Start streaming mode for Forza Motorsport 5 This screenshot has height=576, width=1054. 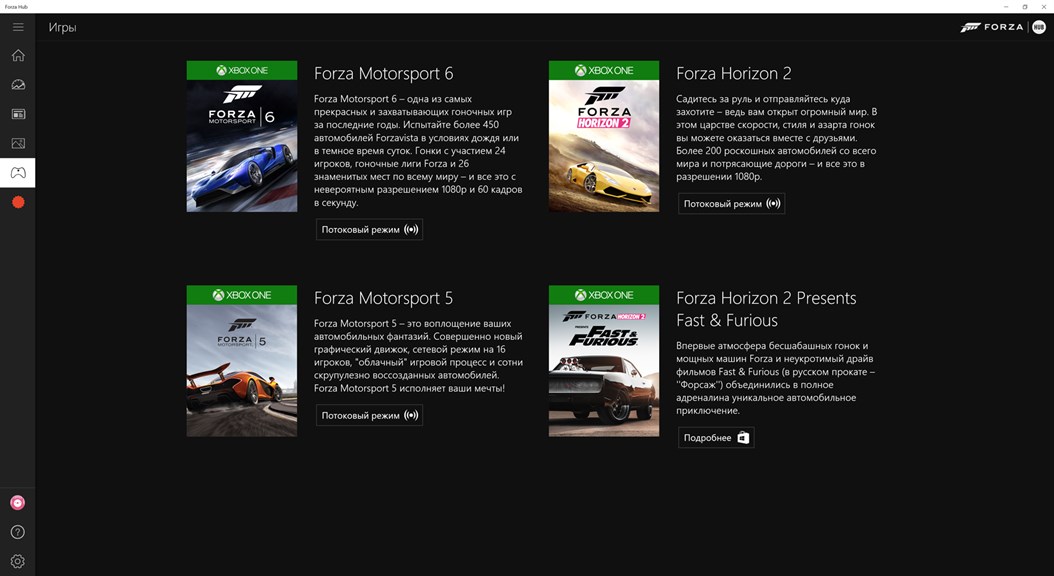click(368, 414)
